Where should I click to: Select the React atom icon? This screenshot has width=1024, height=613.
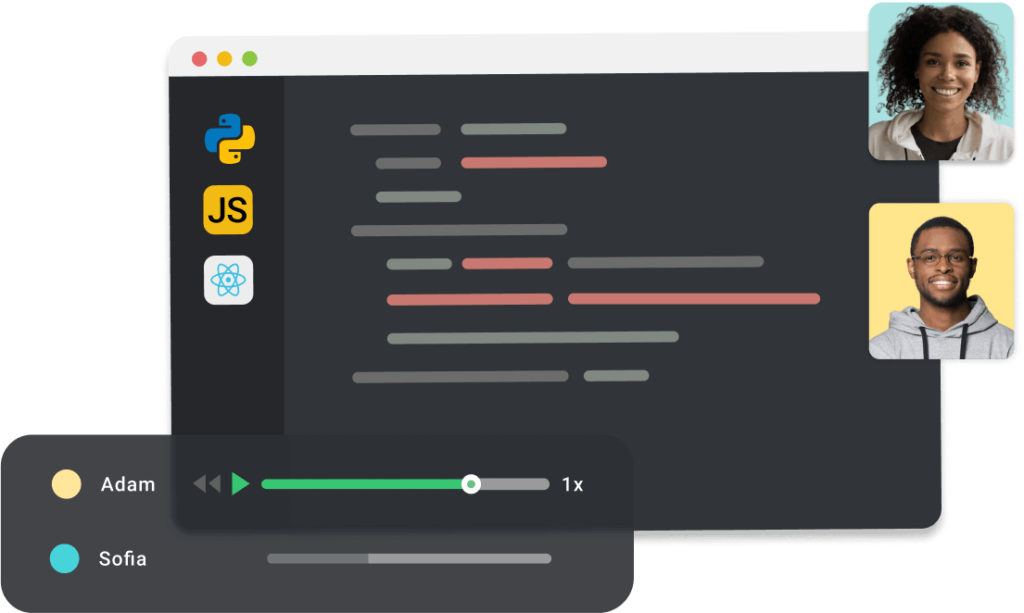coord(229,280)
